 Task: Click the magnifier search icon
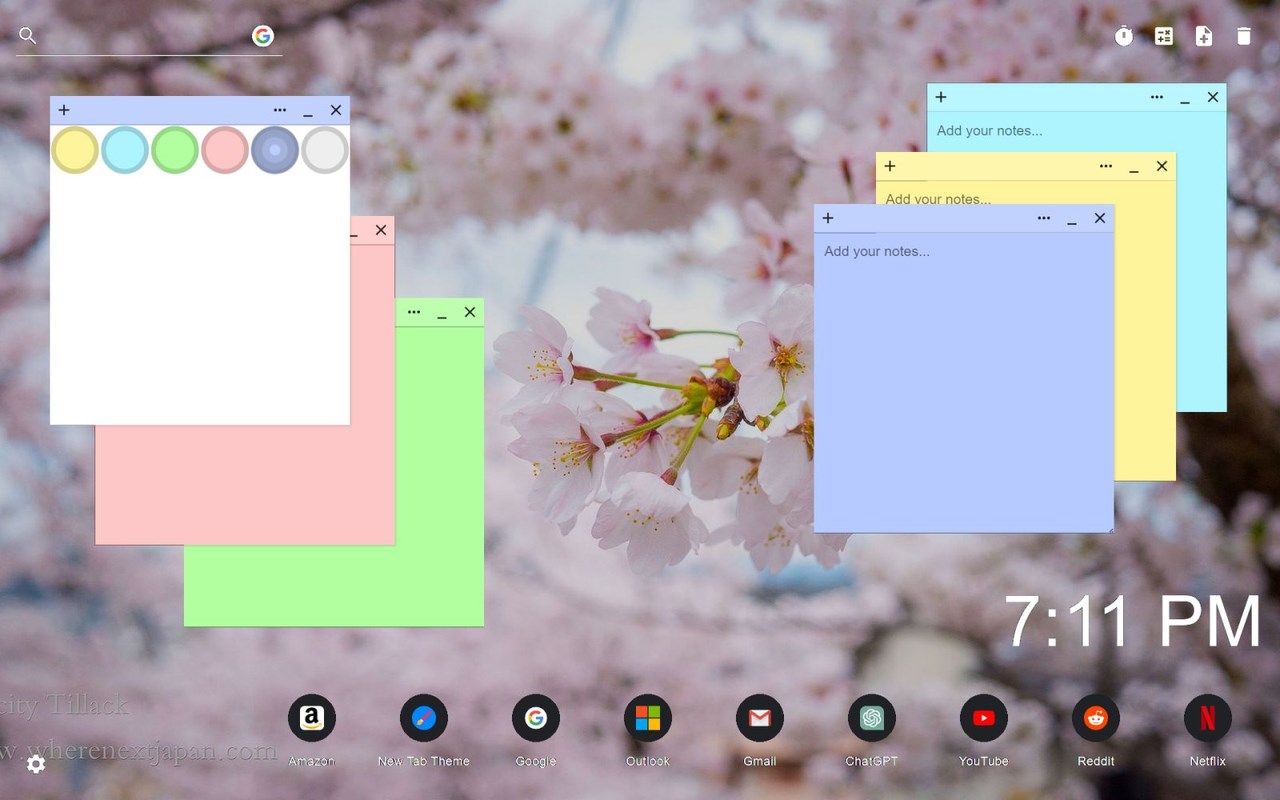coord(28,36)
